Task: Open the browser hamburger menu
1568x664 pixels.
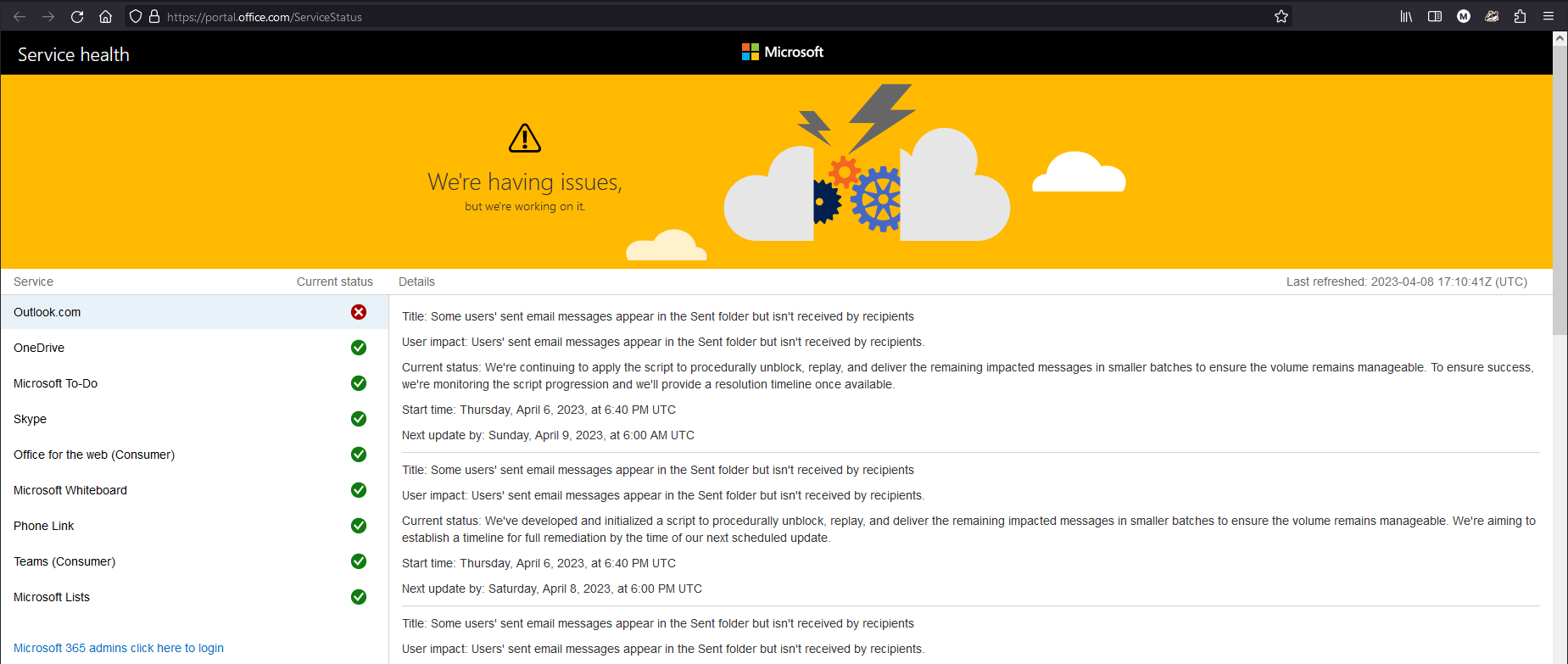Action: click(x=1548, y=16)
